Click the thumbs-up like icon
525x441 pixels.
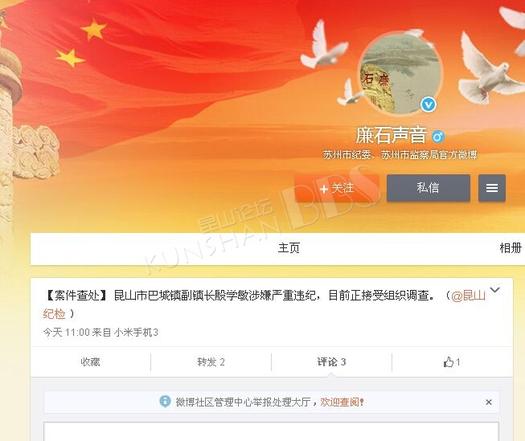click(x=448, y=362)
